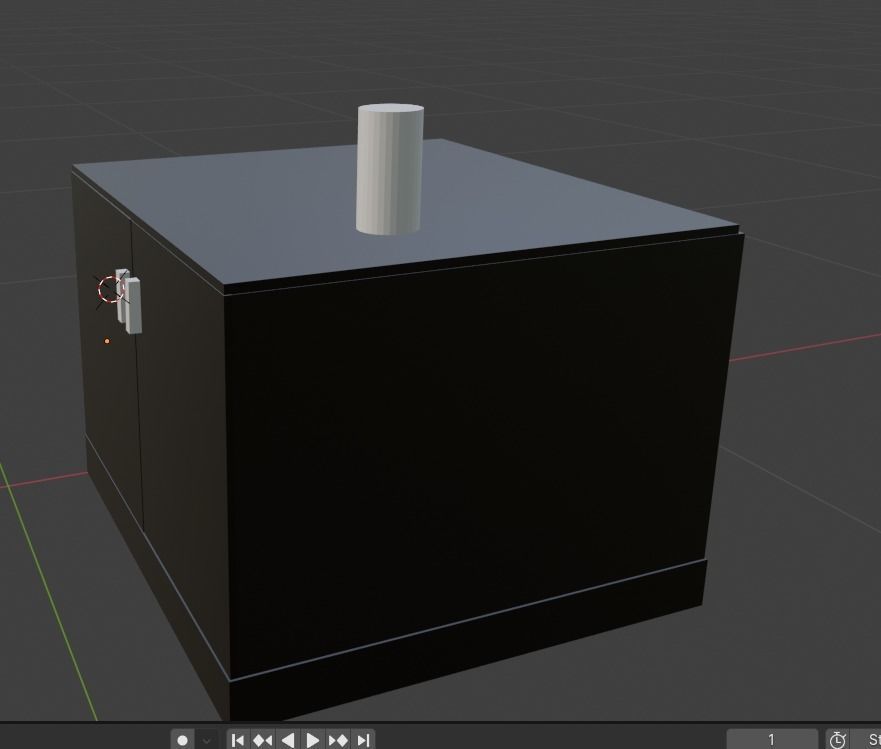Click the orange origin dot

(107, 341)
